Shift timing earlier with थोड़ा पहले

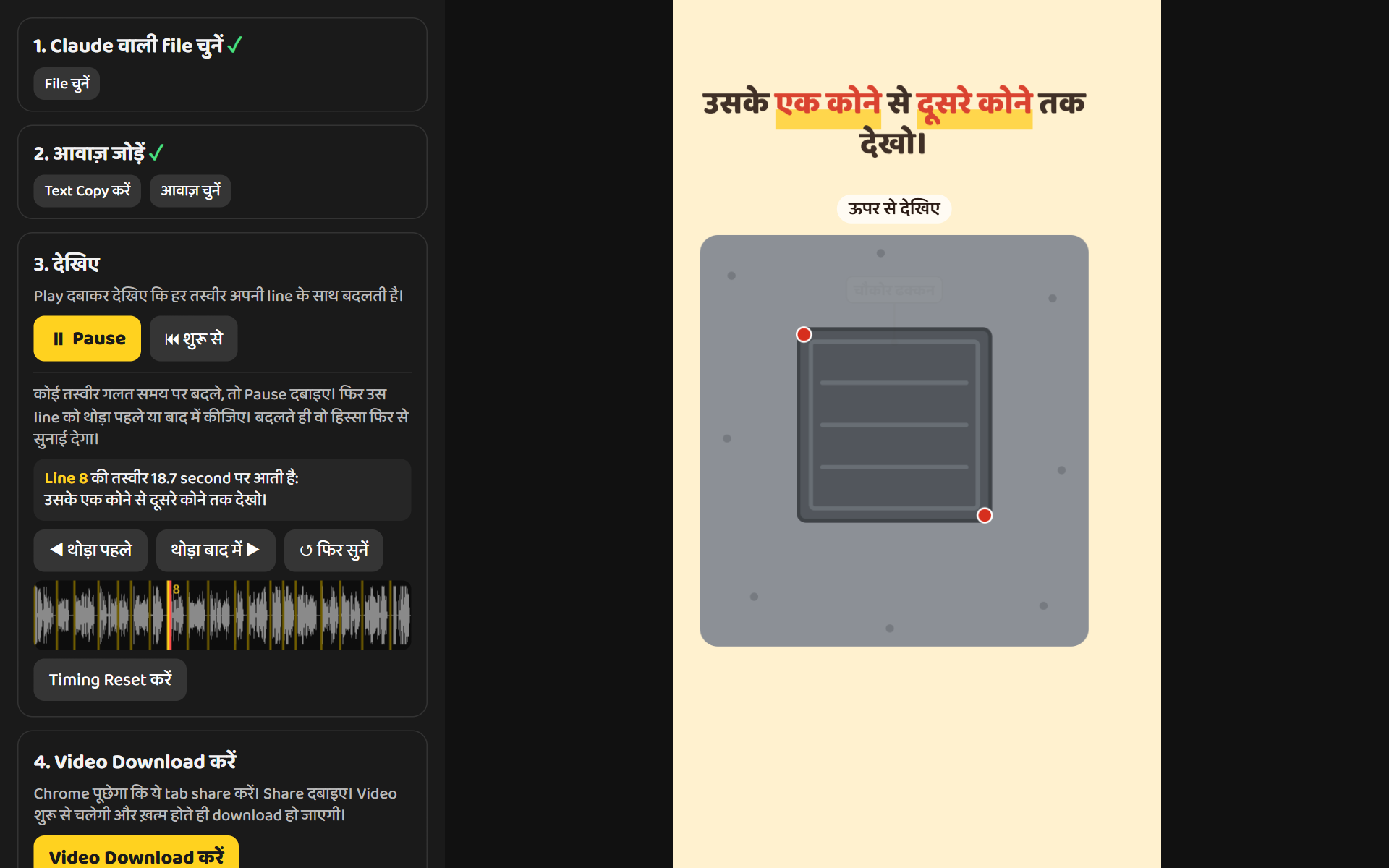[90, 550]
